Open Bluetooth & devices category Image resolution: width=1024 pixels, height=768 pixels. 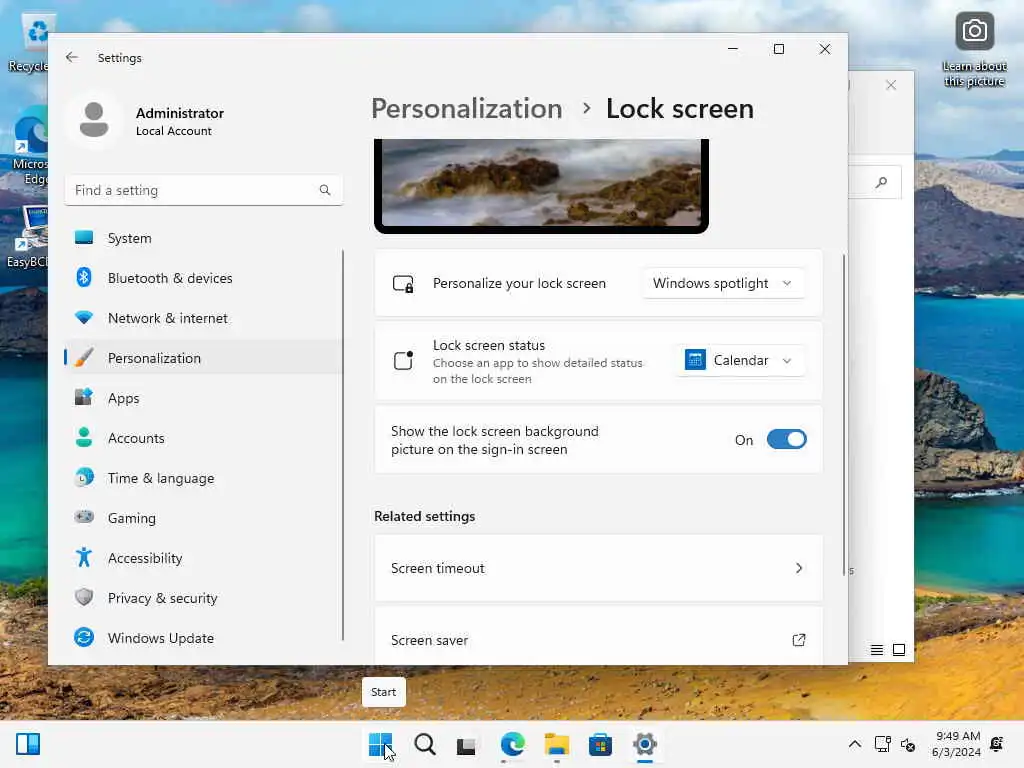[203, 278]
